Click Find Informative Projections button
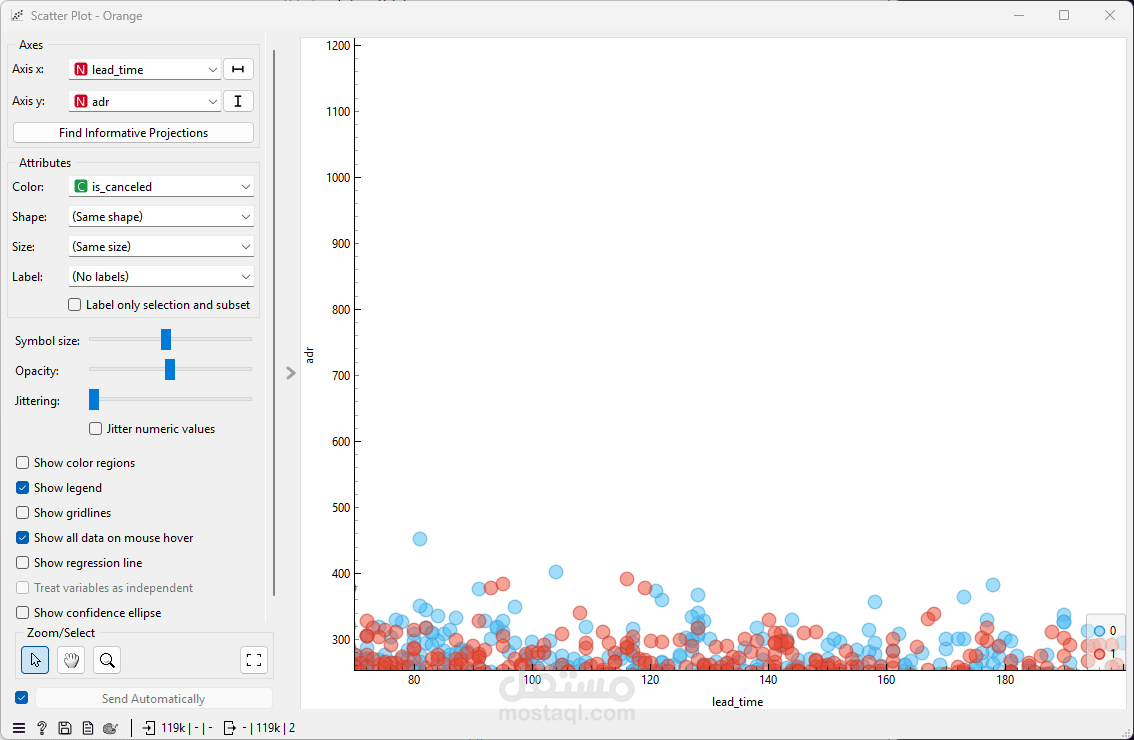The height and width of the screenshot is (740, 1134). click(x=133, y=132)
